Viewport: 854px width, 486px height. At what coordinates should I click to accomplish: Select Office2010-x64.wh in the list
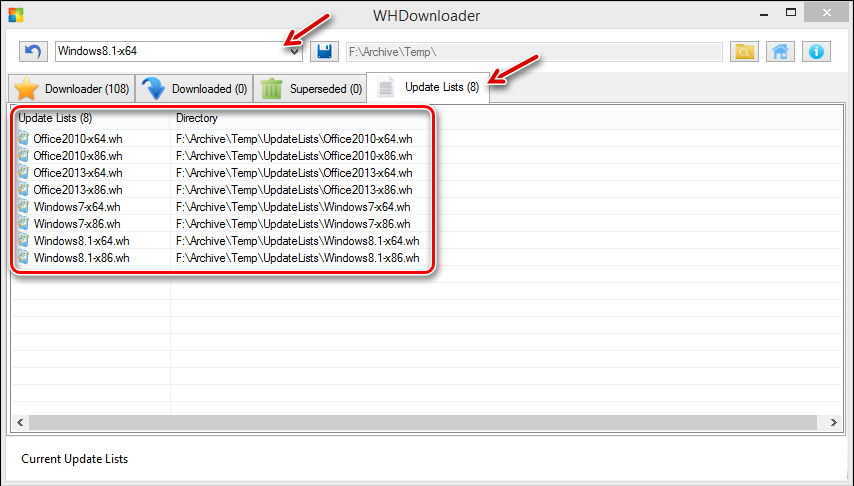78,139
